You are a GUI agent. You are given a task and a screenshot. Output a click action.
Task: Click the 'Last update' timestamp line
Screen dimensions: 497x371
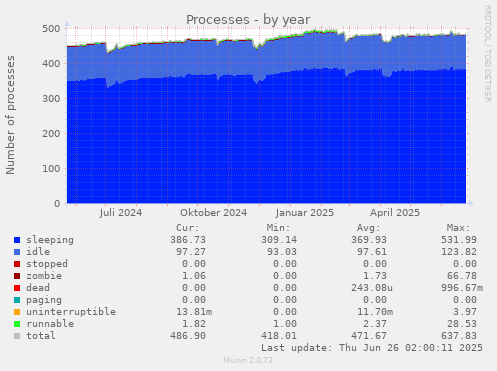pyautogui.click(x=372, y=348)
